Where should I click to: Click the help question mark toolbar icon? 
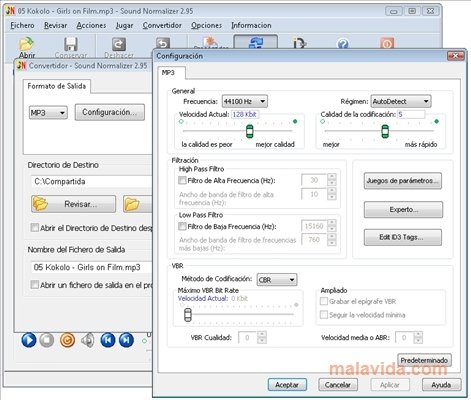pyautogui.click(x=343, y=43)
